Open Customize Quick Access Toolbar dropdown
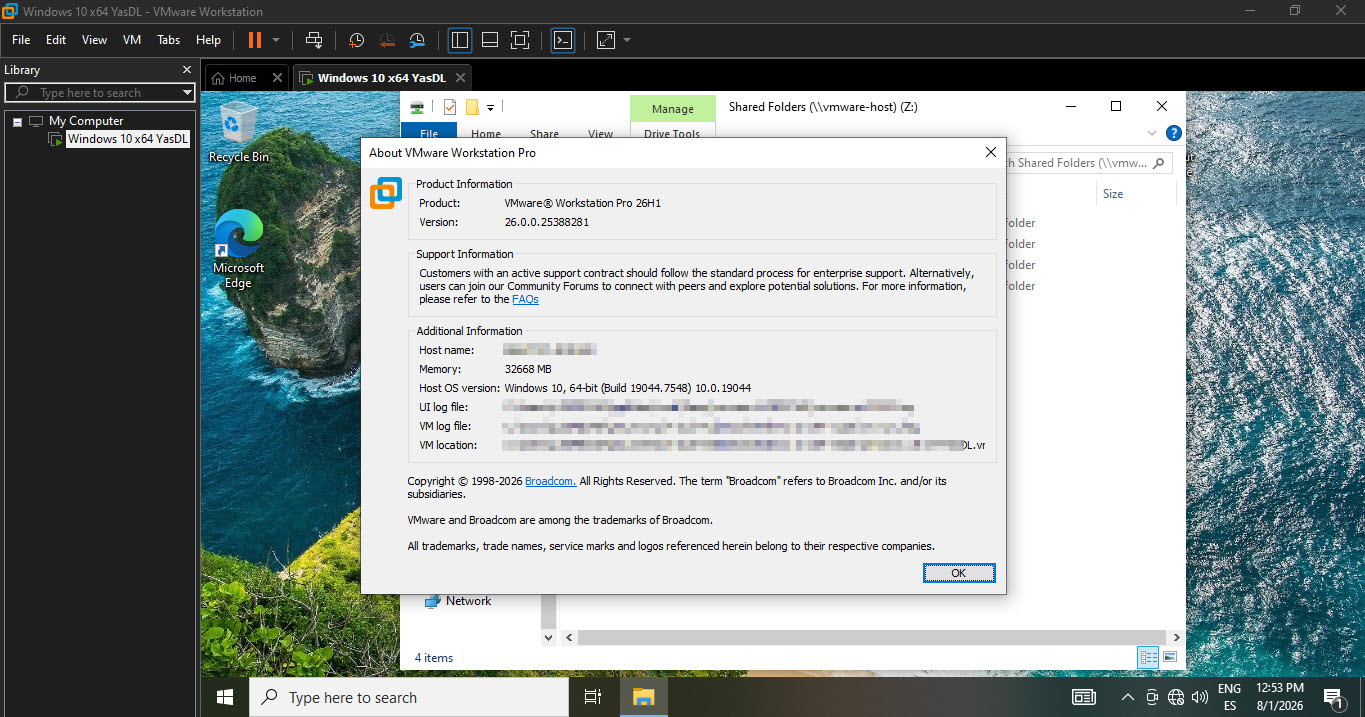 coord(491,107)
